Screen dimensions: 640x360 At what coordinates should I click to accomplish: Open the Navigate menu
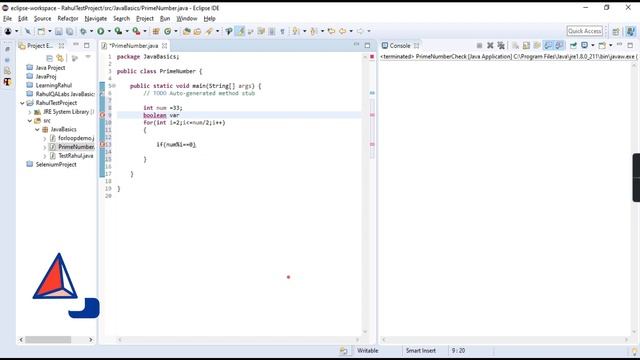pyautogui.click(x=96, y=19)
